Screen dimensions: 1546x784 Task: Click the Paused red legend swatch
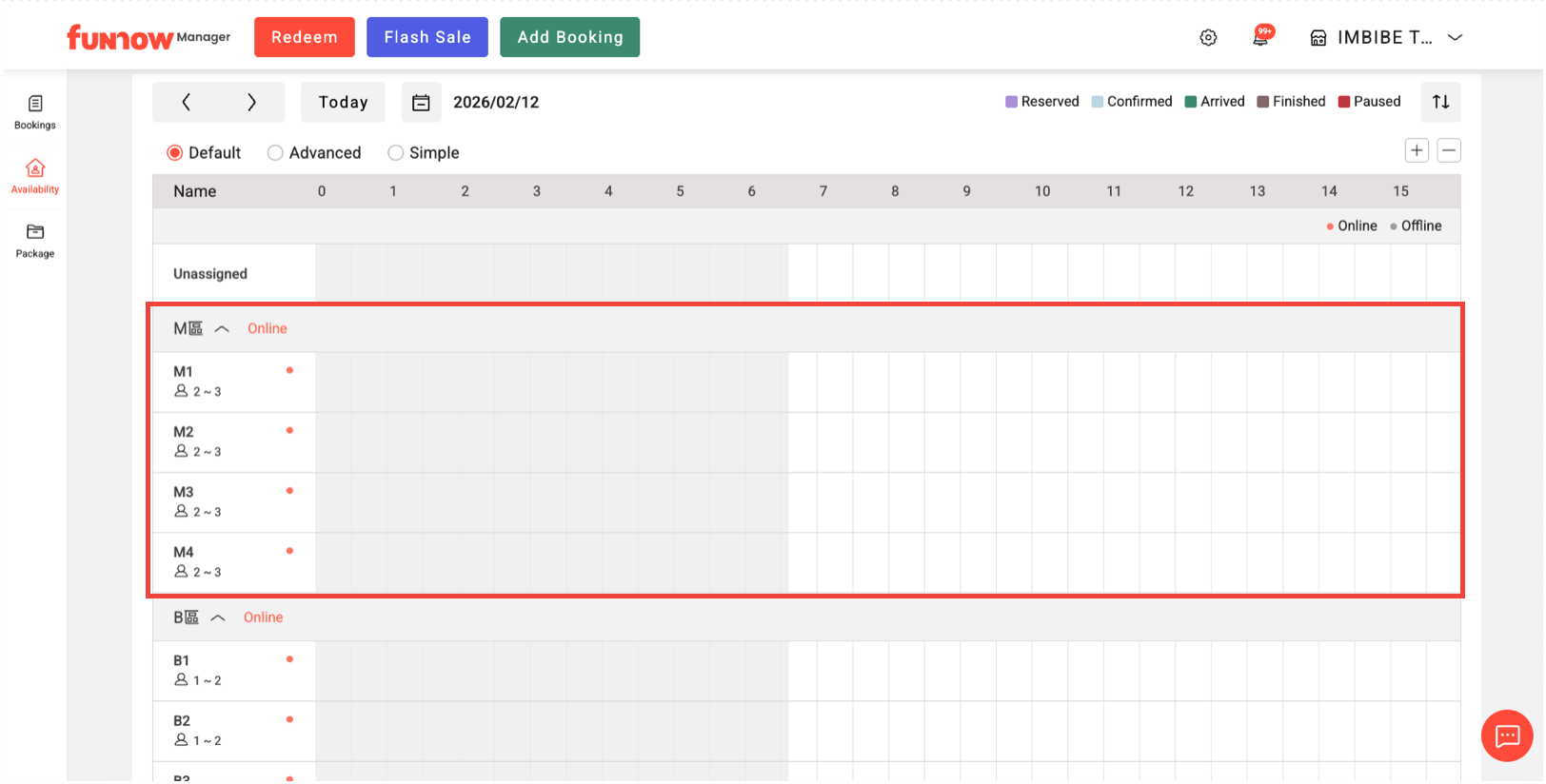click(1344, 102)
